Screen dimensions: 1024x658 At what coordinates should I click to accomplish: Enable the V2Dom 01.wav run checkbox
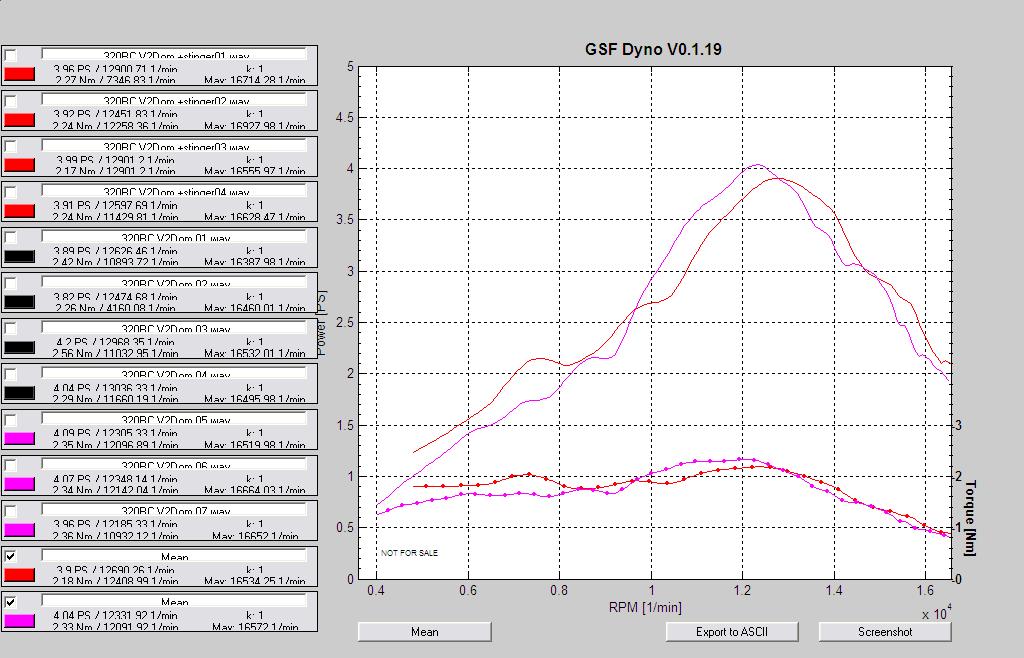[x=10, y=237]
